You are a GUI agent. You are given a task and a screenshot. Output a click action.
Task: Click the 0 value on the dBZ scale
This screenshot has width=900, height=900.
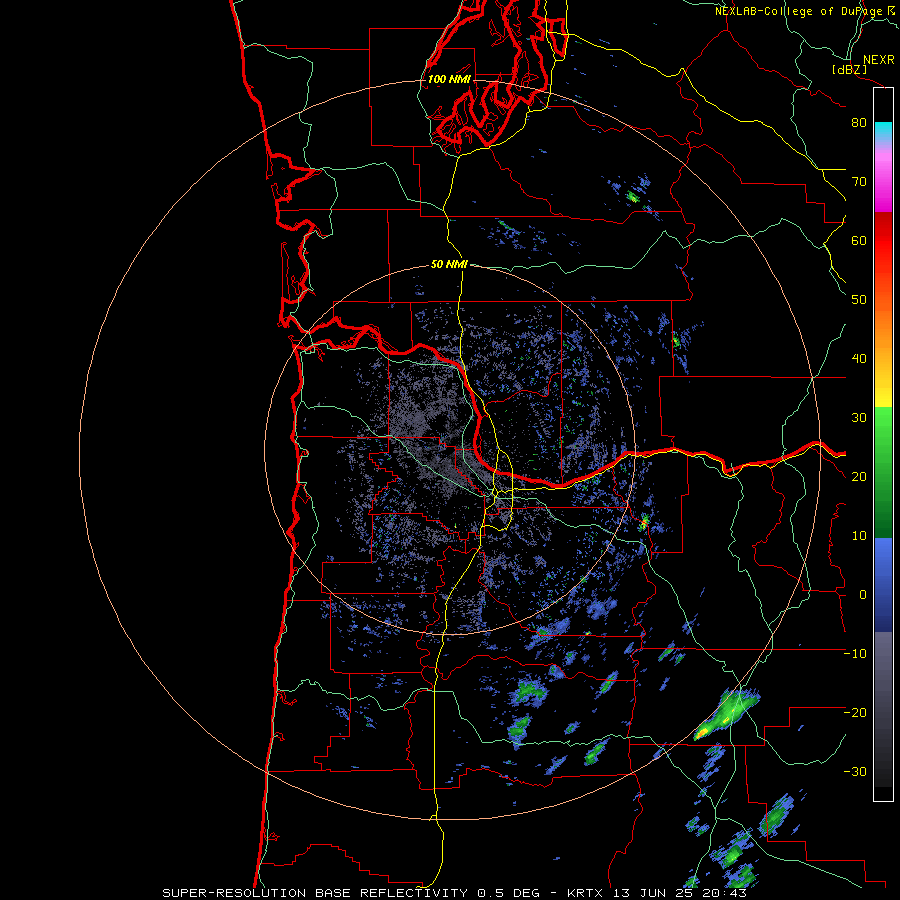[x=863, y=595]
